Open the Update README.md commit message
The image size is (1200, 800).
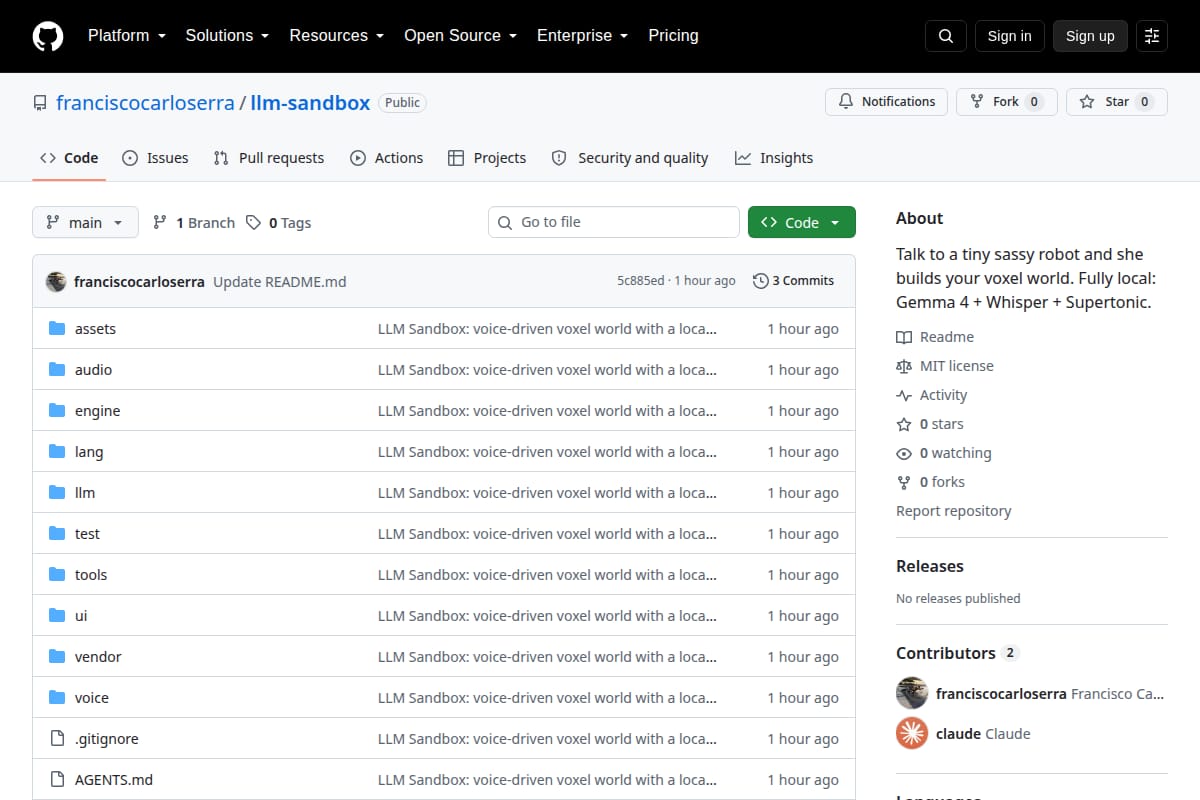pos(280,282)
